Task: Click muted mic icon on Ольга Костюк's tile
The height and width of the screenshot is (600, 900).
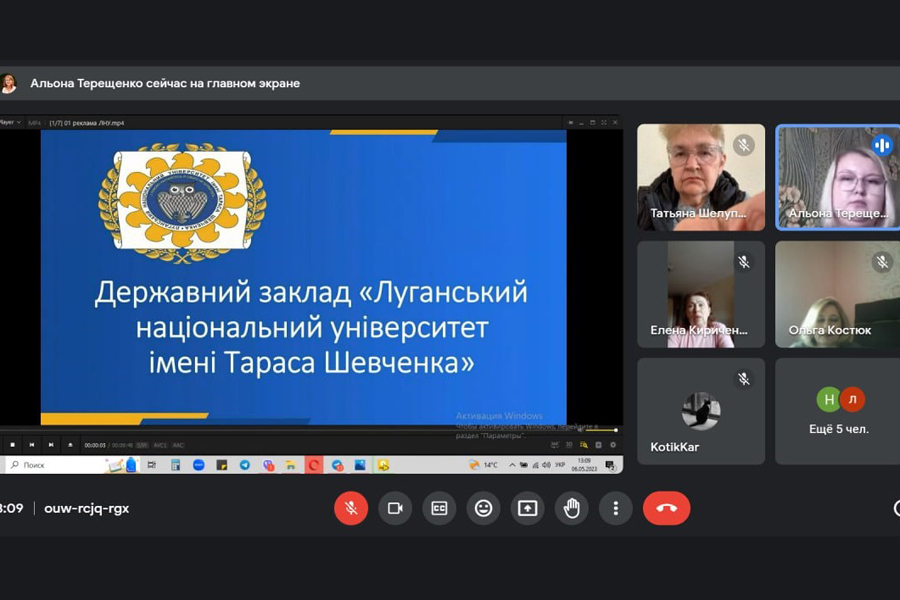Action: (882, 262)
